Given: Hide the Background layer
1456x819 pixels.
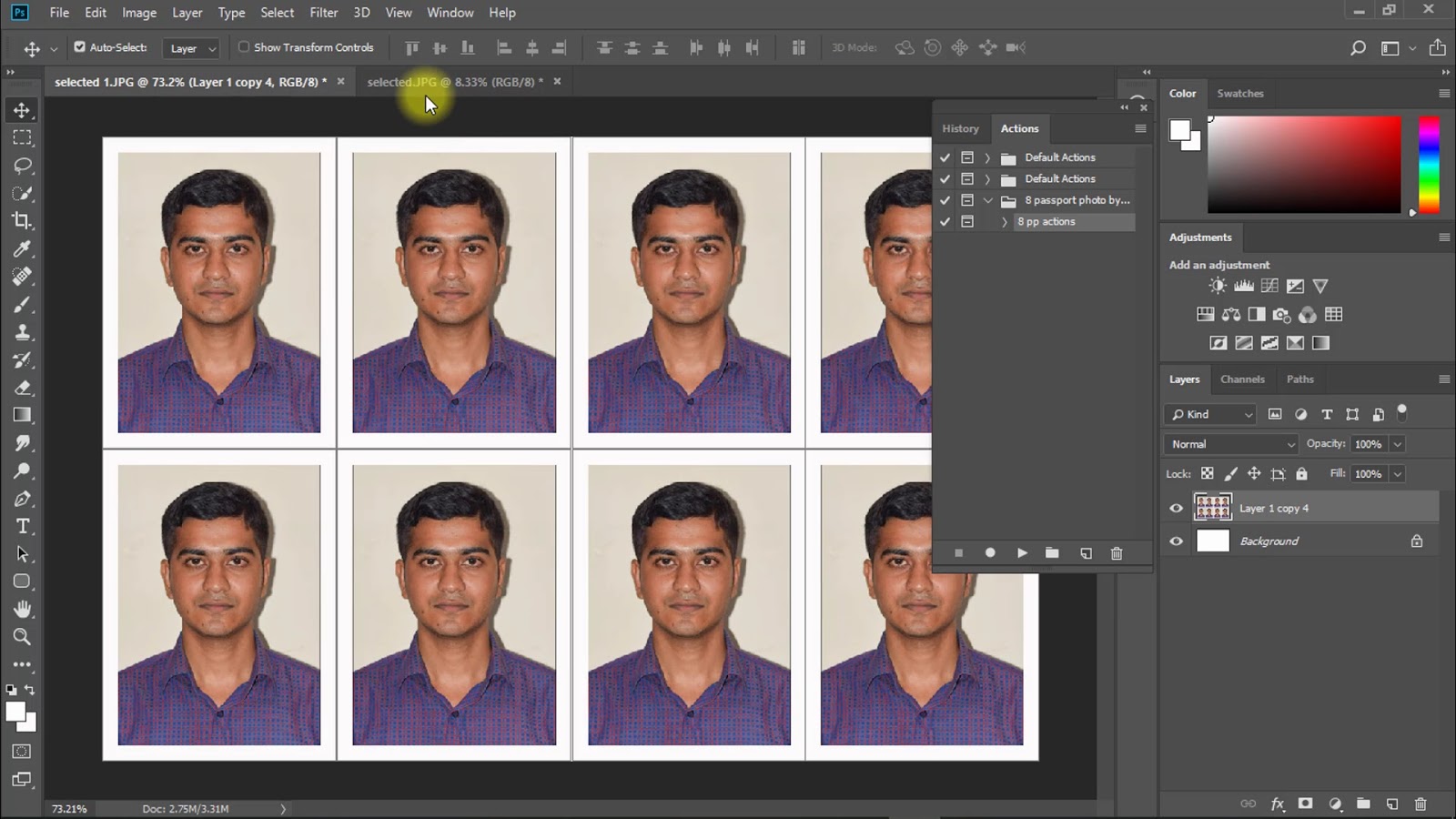Looking at the screenshot, I should (1176, 541).
